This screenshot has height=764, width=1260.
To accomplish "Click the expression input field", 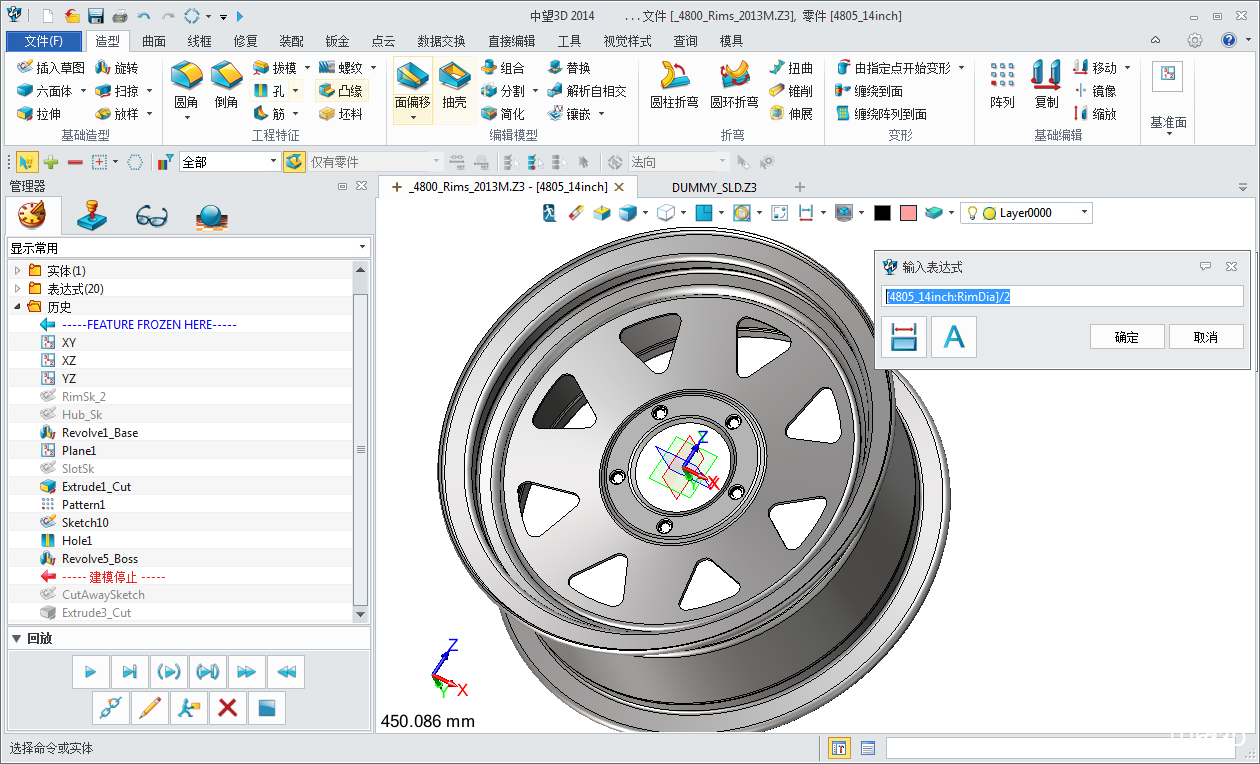I will click(1063, 296).
